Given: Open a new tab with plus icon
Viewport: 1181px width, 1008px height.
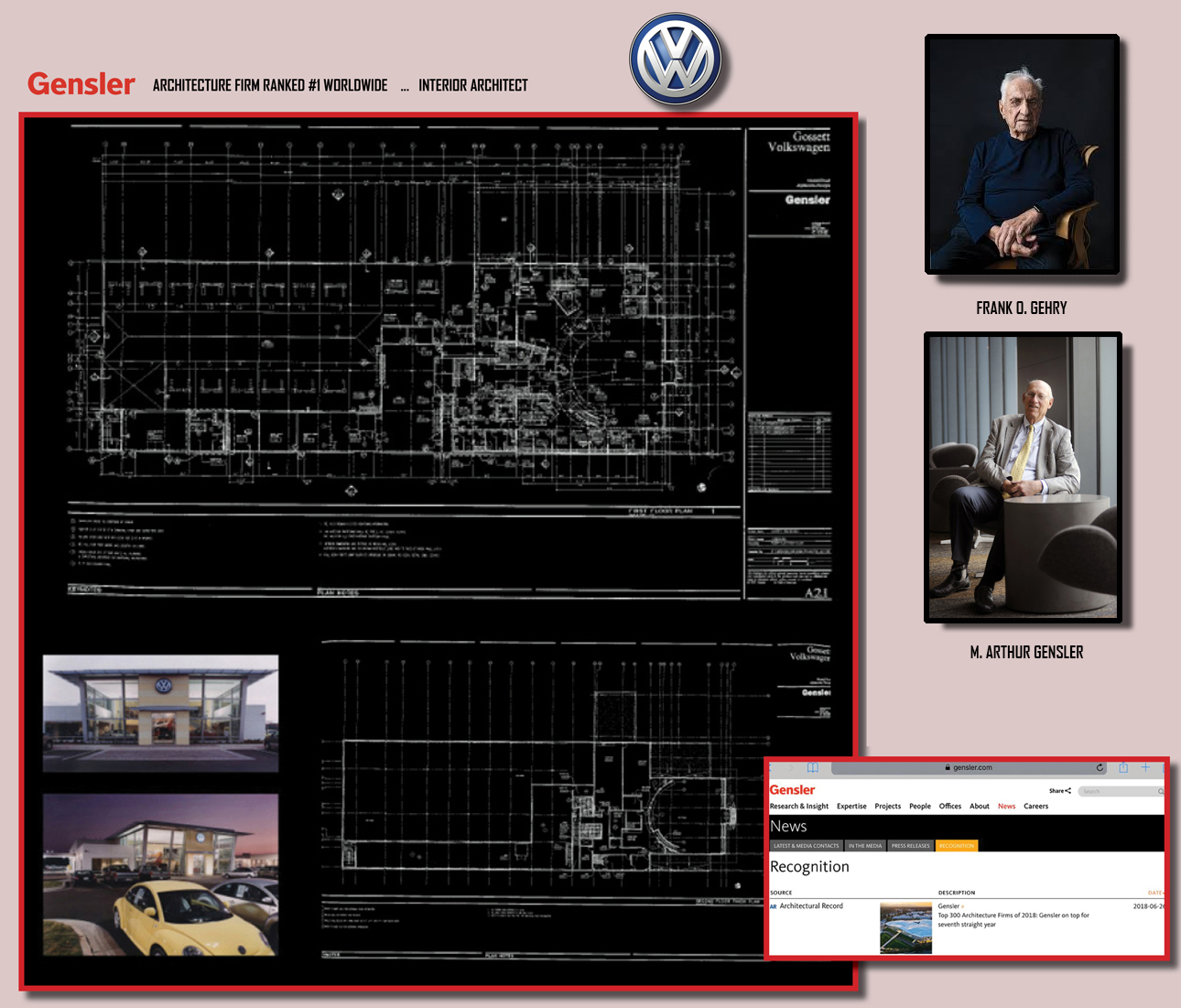Looking at the screenshot, I should pyautogui.click(x=1145, y=767).
